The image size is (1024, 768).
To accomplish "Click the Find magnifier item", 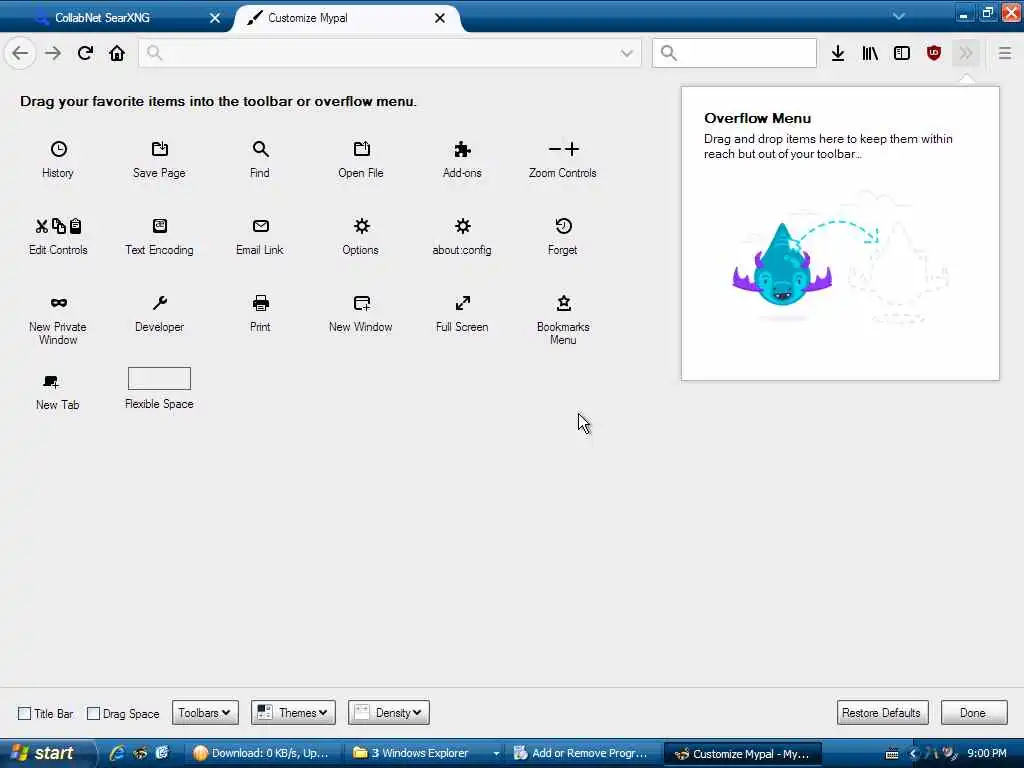I will pos(260,159).
